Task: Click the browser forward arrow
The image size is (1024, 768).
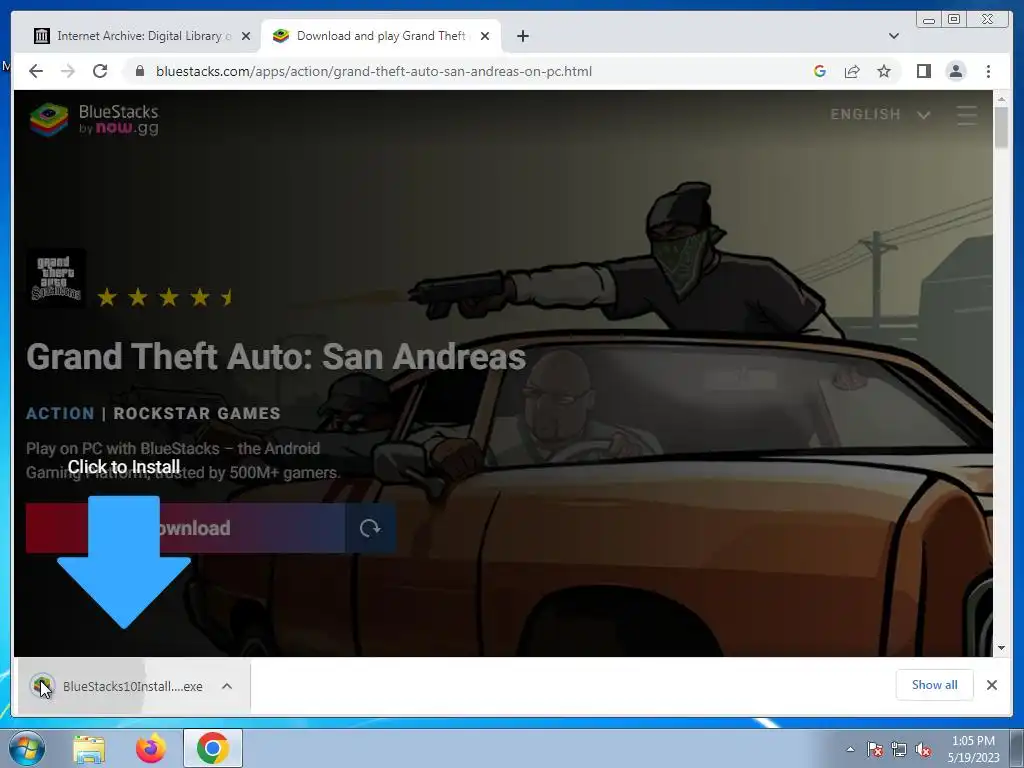Action: click(x=68, y=71)
